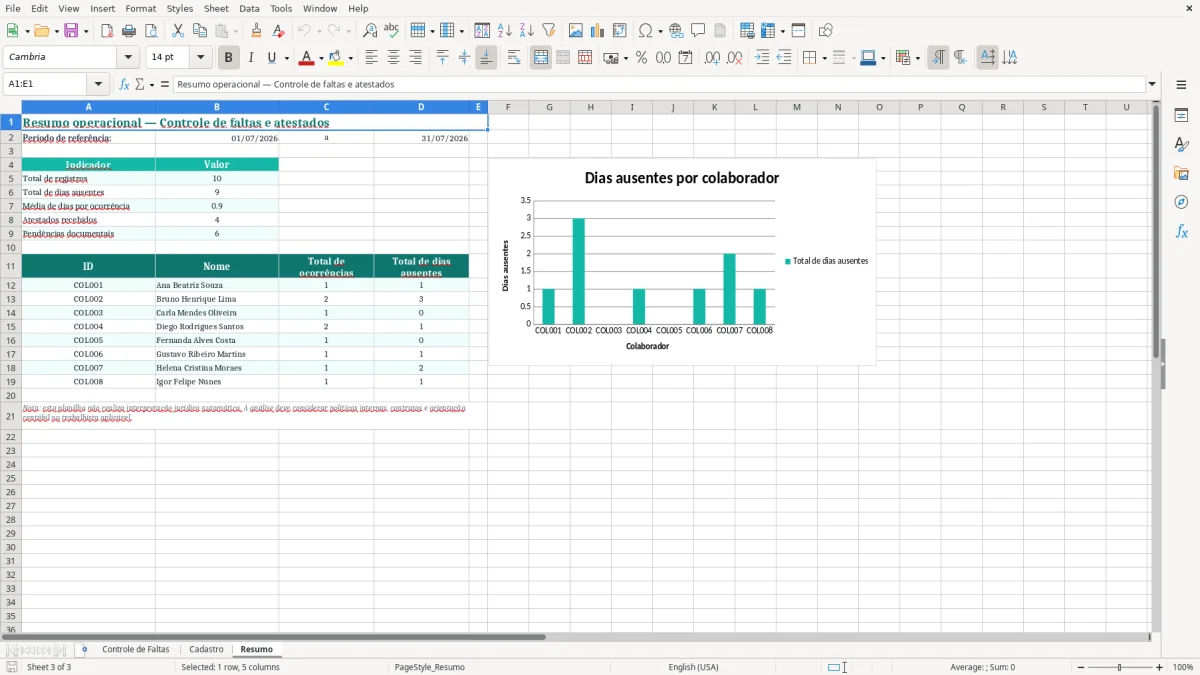Open sidebar Gallery panel icon
The width and height of the screenshot is (1200, 675).
pyautogui.click(x=1181, y=174)
